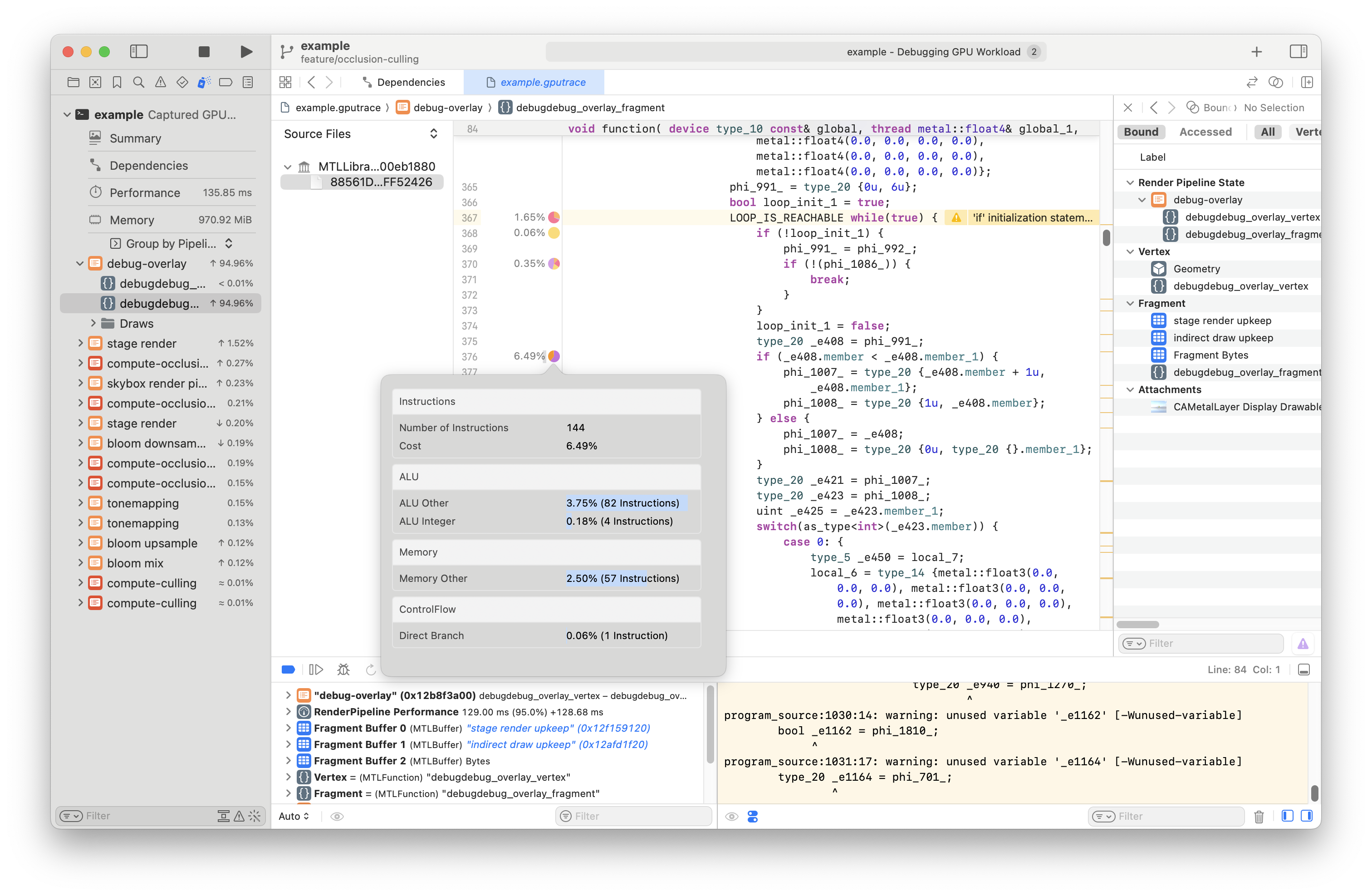This screenshot has width=1372, height=896.
Task: Select the Accessed segment
Action: pos(1205,132)
